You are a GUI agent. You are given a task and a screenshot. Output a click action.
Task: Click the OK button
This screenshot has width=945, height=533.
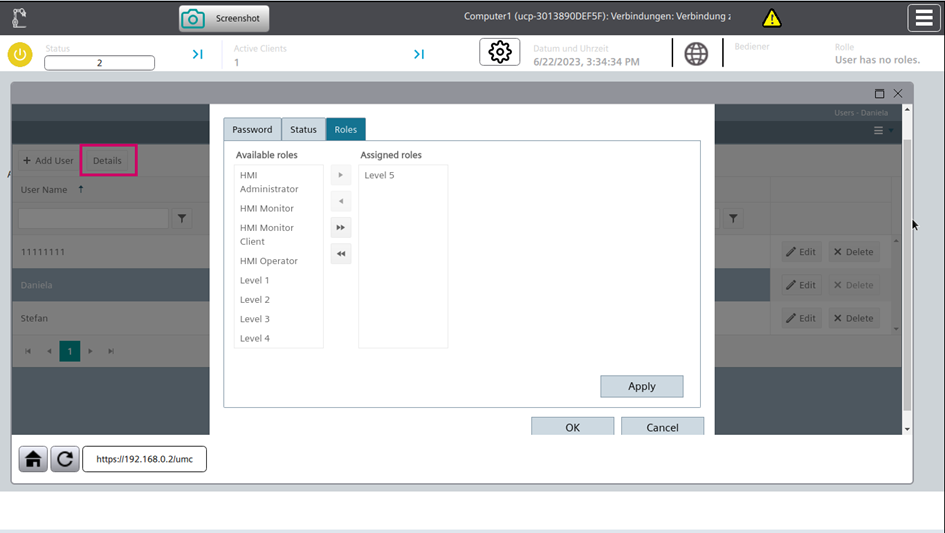(x=573, y=426)
